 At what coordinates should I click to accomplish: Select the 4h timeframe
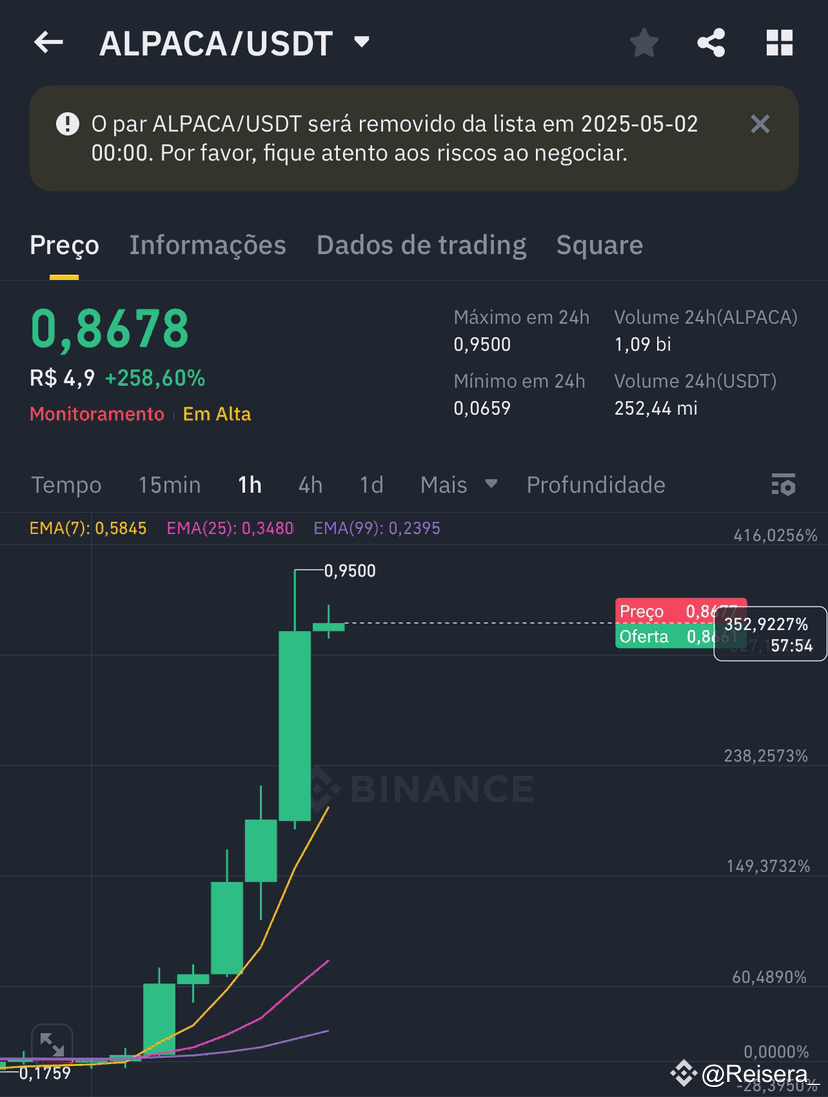[310, 485]
